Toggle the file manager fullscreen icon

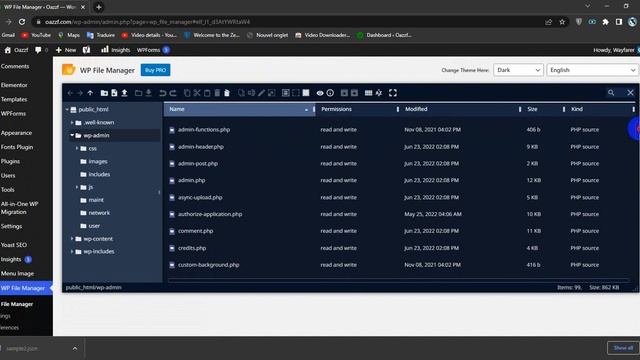tap(393, 93)
